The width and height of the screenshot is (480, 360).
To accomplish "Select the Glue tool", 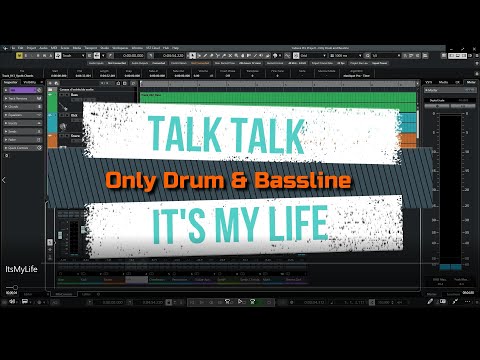I will [x=224, y=55].
